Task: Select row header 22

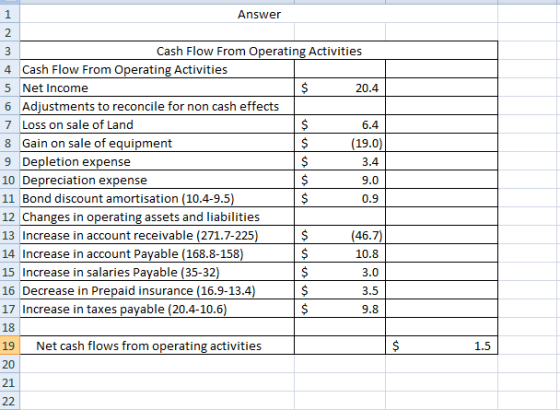Action: pos(10,401)
